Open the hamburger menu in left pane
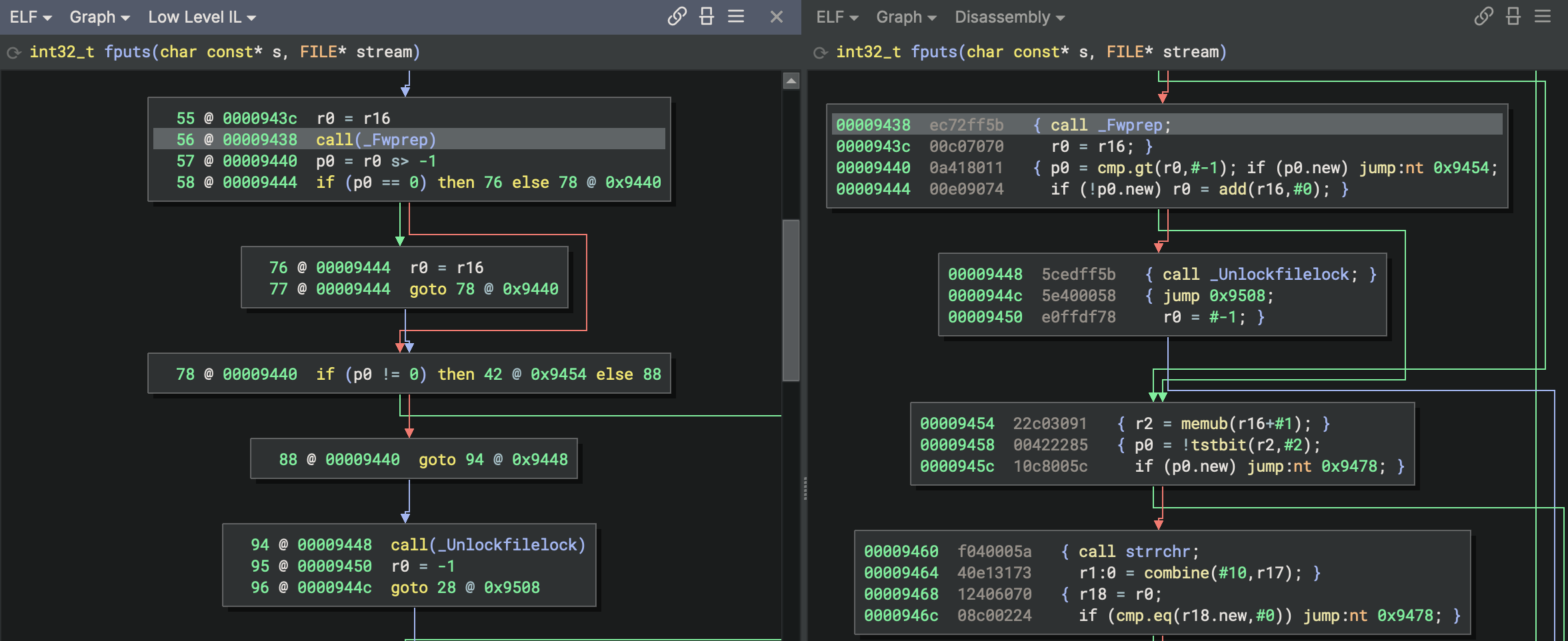This screenshot has height=641, width=1568. pyautogui.click(x=736, y=17)
